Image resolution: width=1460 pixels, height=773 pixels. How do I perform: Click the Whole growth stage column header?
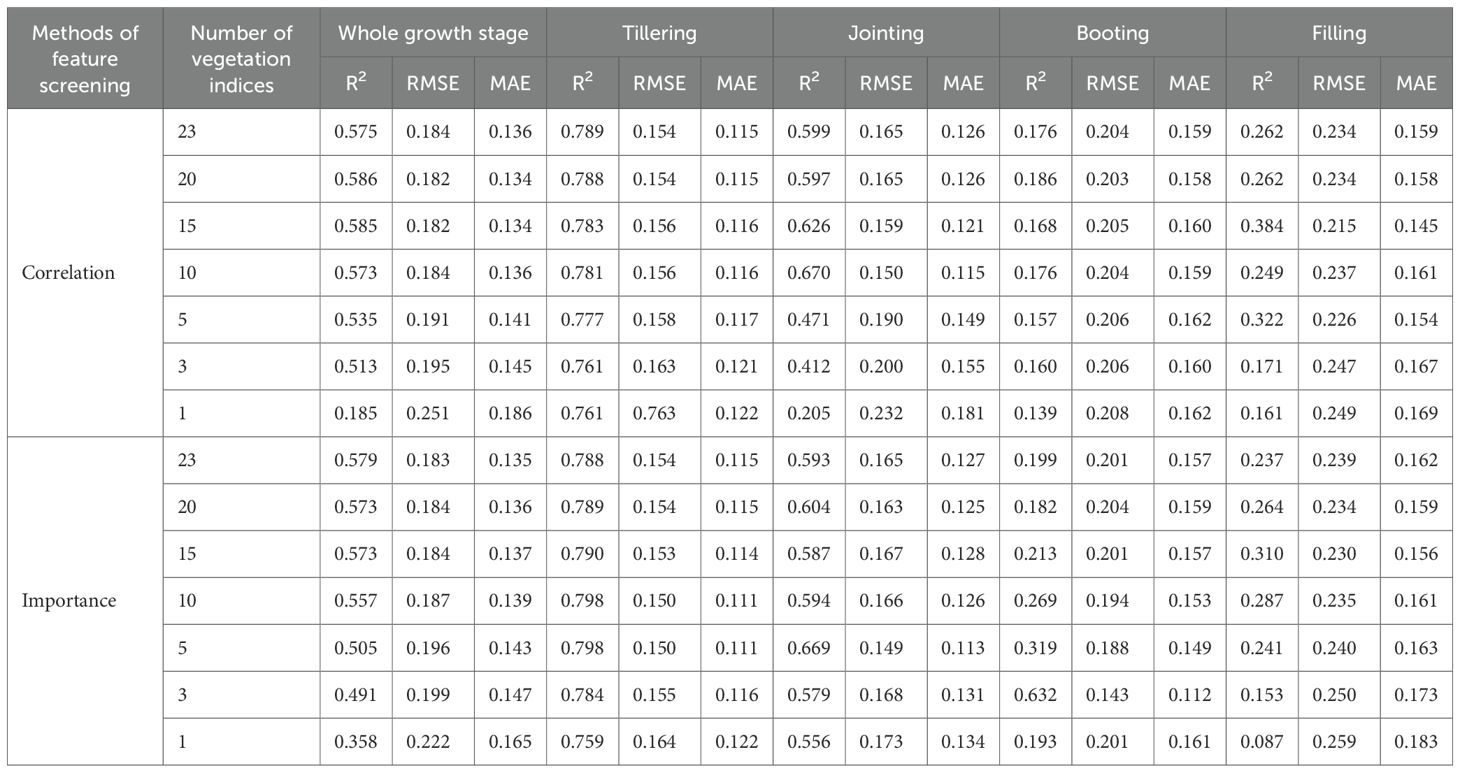[x=432, y=33]
